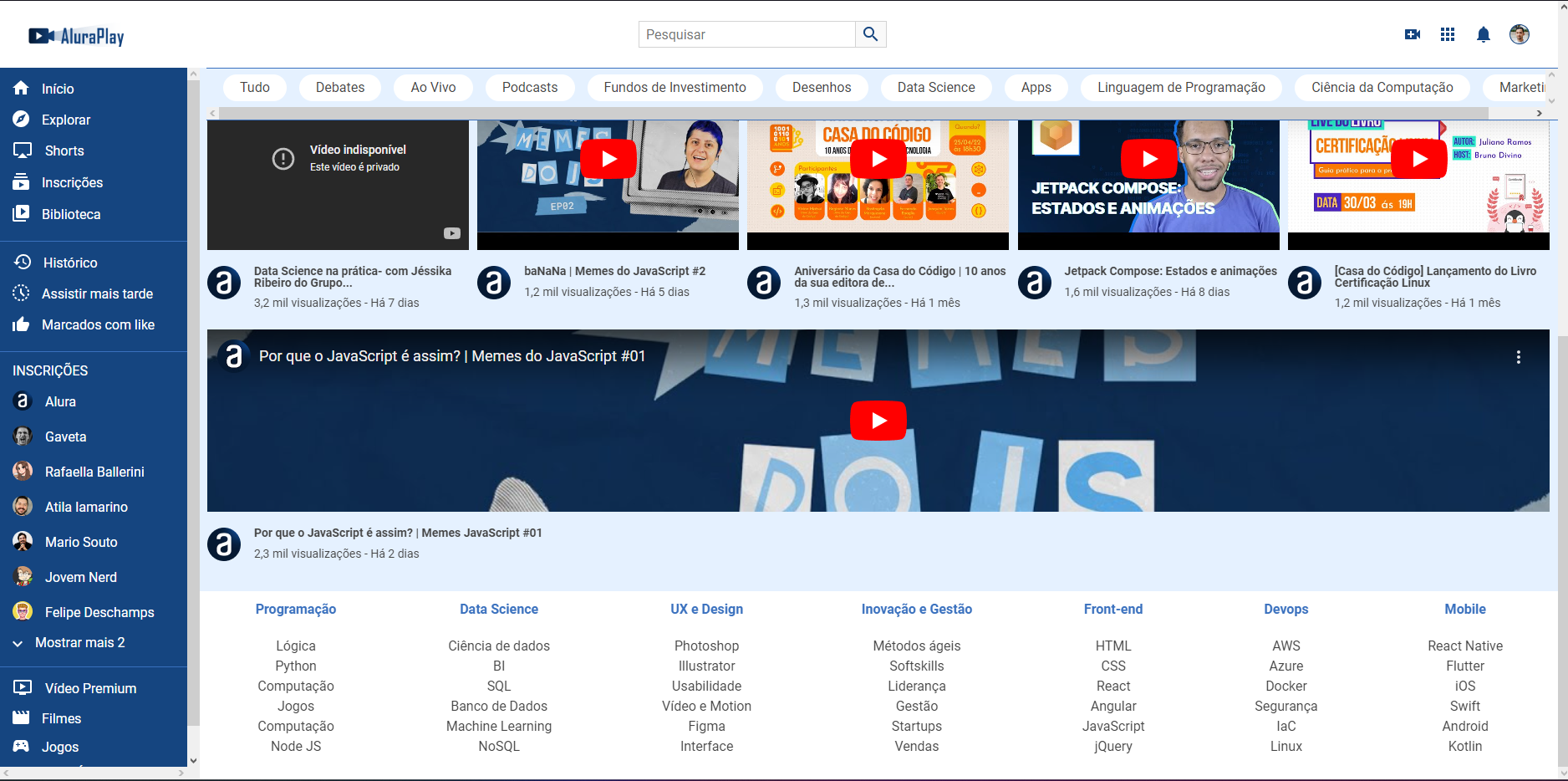Select Ciência da Computação chip
Viewport: 1568px width, 781px height.
click(x=1382, y=87)
